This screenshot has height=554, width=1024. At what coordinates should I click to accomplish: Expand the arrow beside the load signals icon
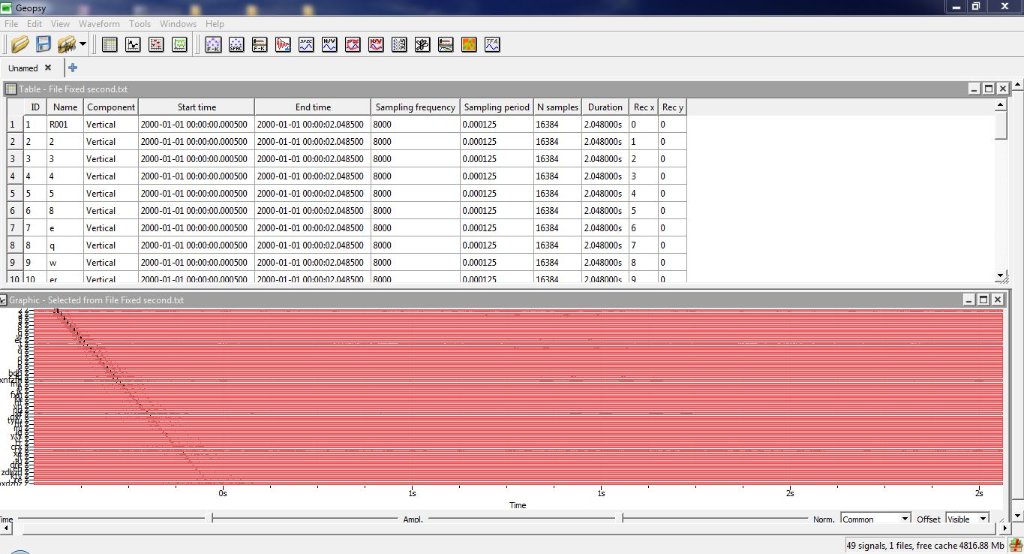[82, 44]
